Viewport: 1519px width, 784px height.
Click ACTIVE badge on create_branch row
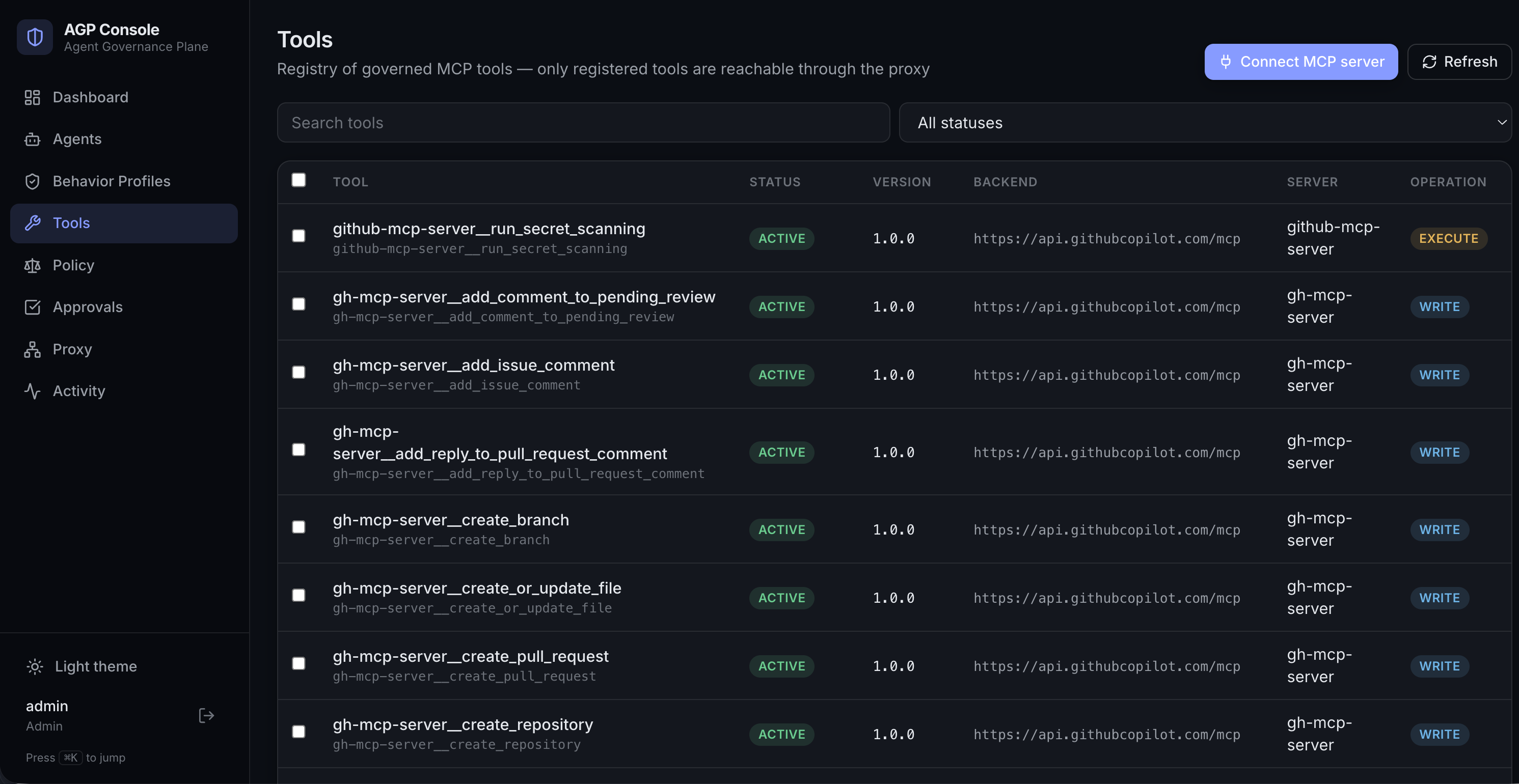pyautogui.click(x=781, y=530)
